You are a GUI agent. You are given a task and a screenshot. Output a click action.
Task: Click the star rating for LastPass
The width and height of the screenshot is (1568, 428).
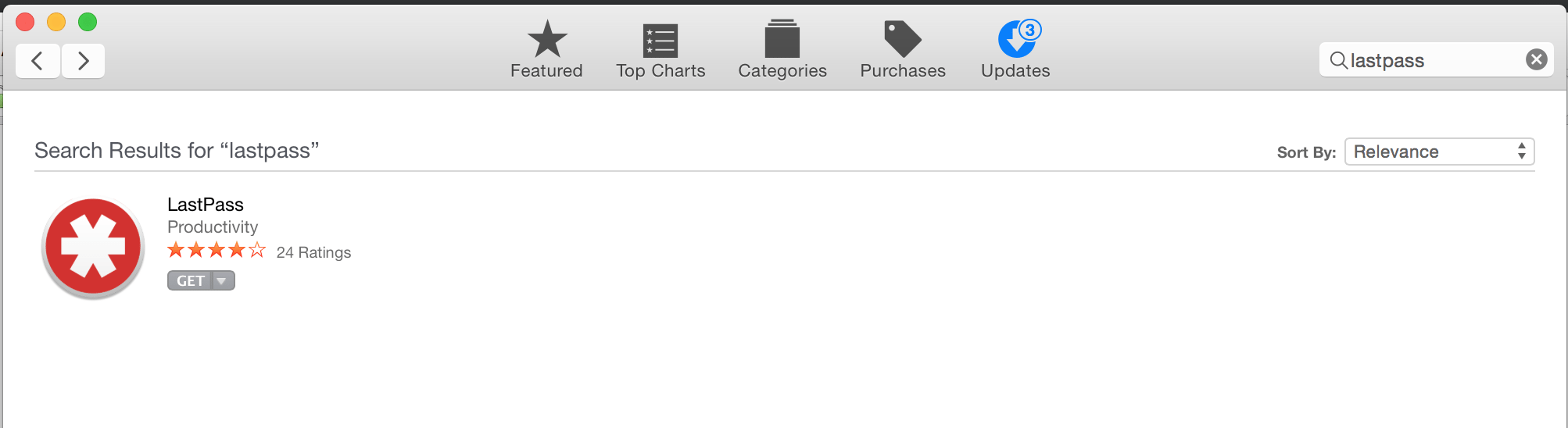pyautogui.click(x=217, y=251)
